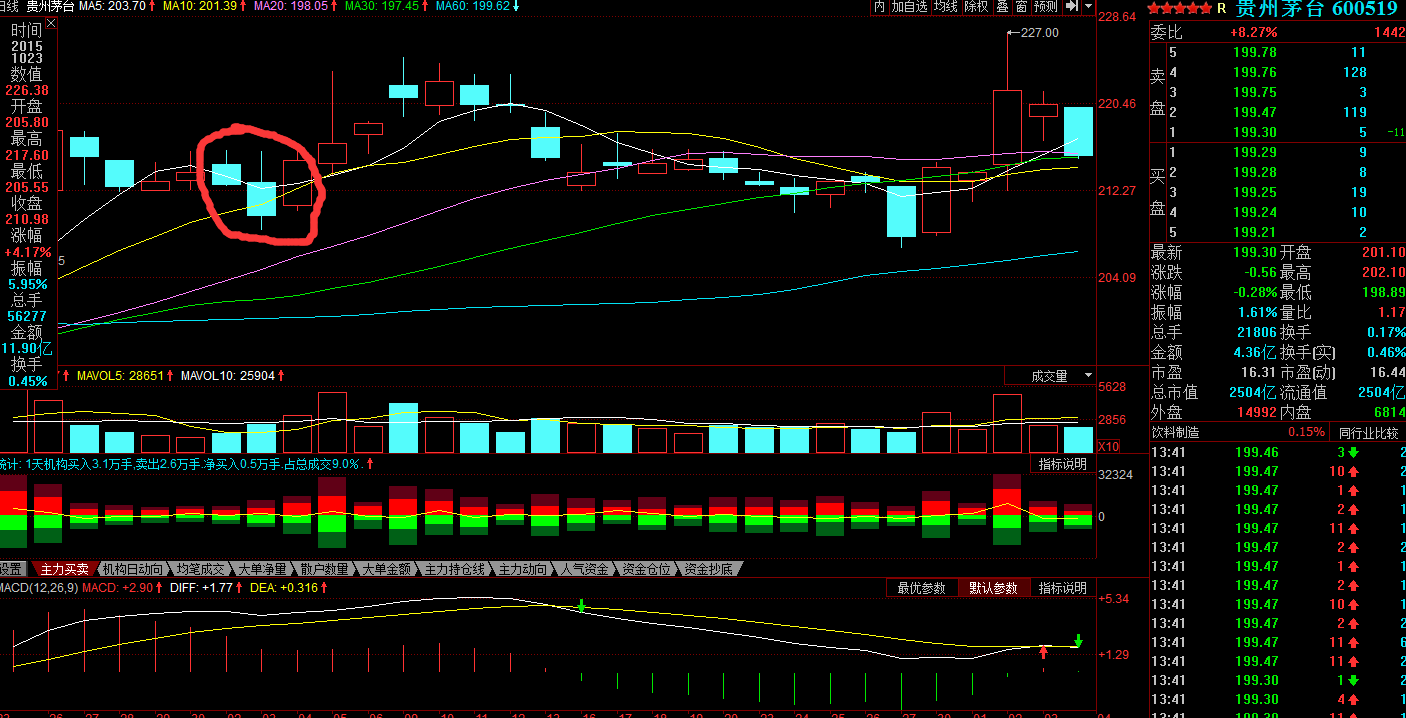Click the 金额 4.36亿 value
1406x718 pixels.
point(1255,352)
